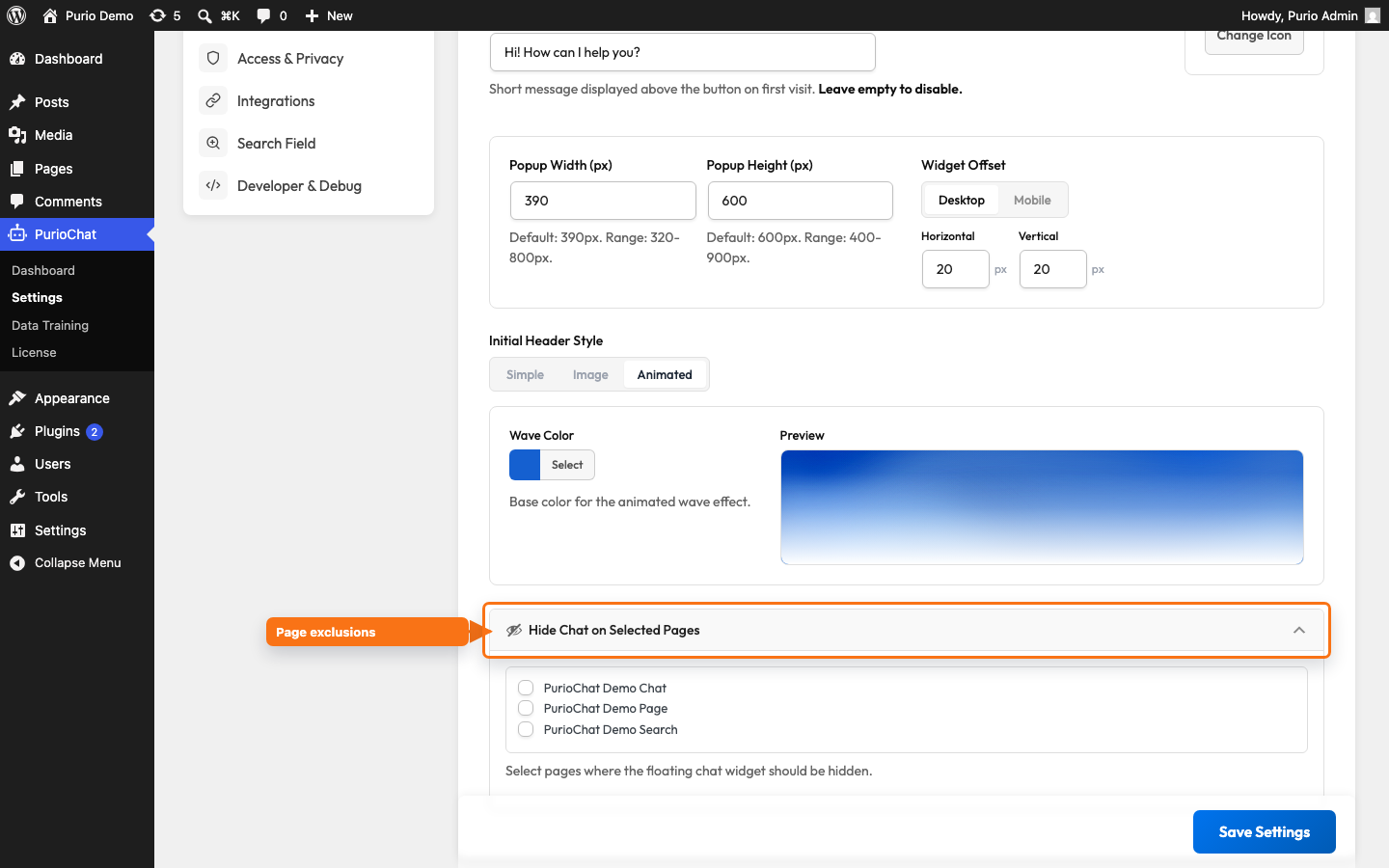Click the Tools wrench icon
Image resolution: width=1389 pixels, height=868 pixels.
pyautogui.click(x=17, y=497)
